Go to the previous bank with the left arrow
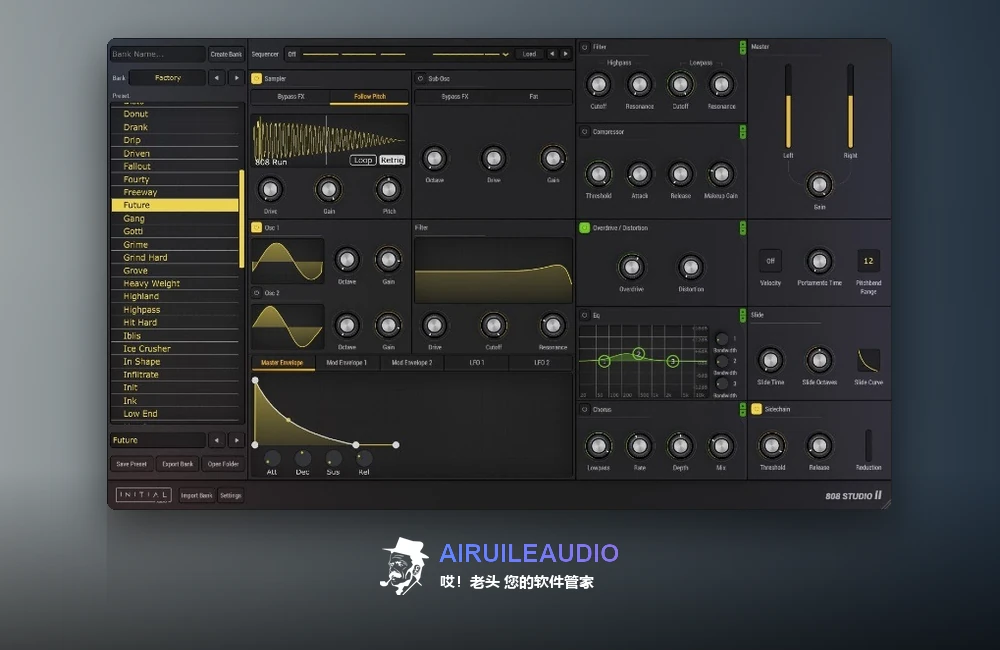1000x650 pixels. click(x=217, y=78)
